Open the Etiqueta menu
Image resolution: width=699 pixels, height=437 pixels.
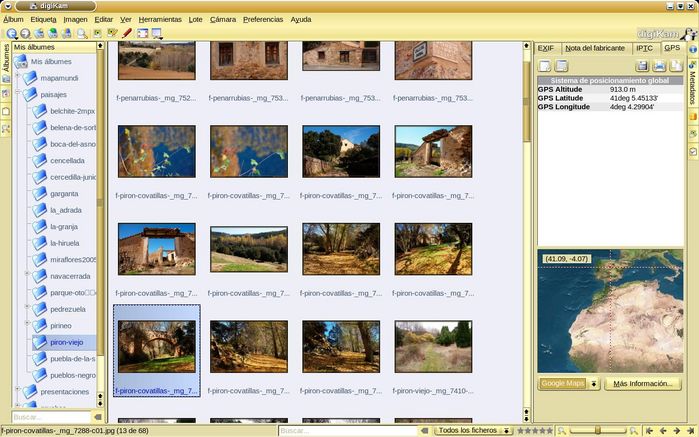tap(43, 19)
